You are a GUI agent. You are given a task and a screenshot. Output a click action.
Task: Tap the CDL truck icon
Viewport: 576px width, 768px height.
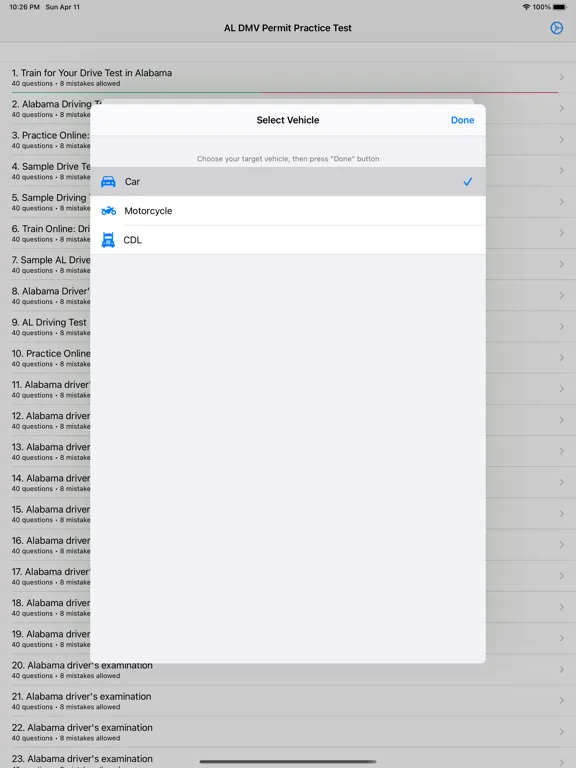coord(108,240)
